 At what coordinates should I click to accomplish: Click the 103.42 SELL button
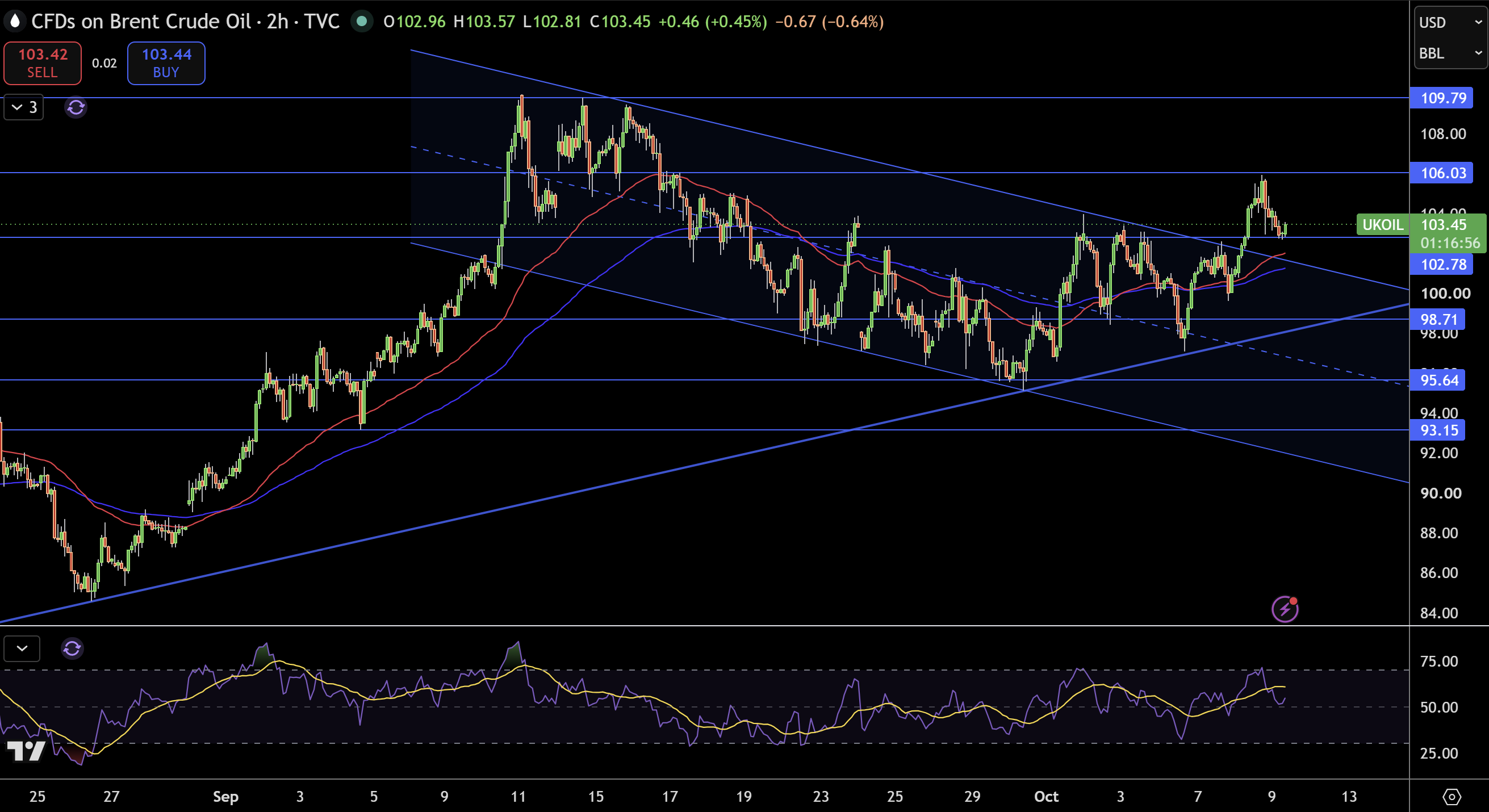(43, 63)
